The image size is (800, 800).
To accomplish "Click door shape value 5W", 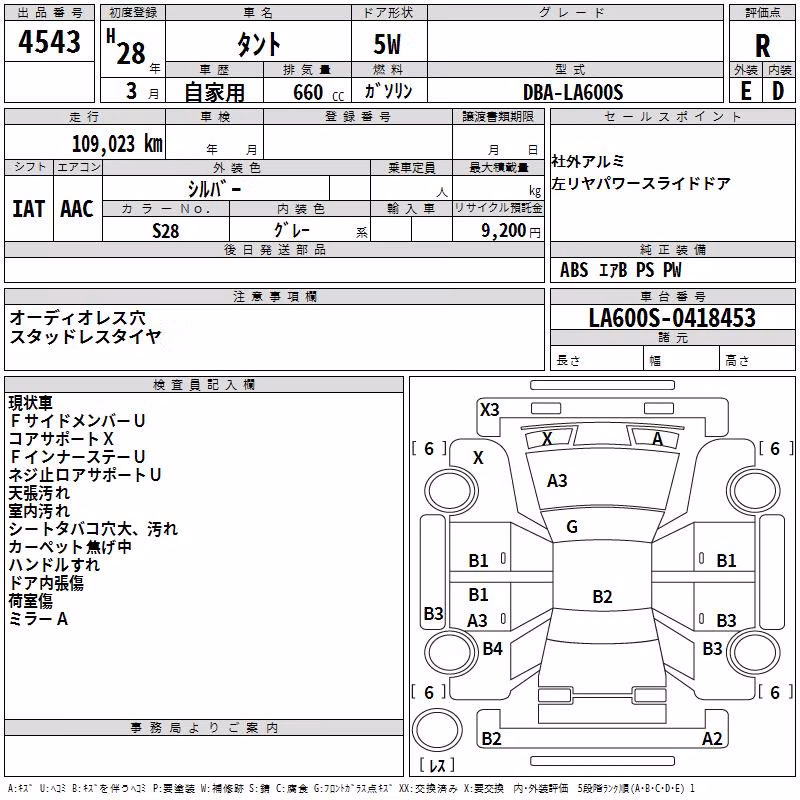I will (x=387, y=44).
